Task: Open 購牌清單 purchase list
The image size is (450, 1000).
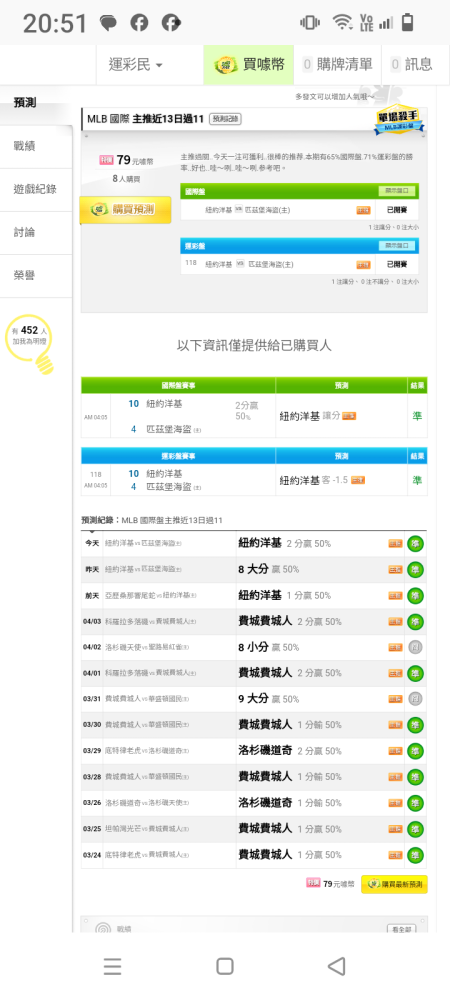Action: [337, 64]
